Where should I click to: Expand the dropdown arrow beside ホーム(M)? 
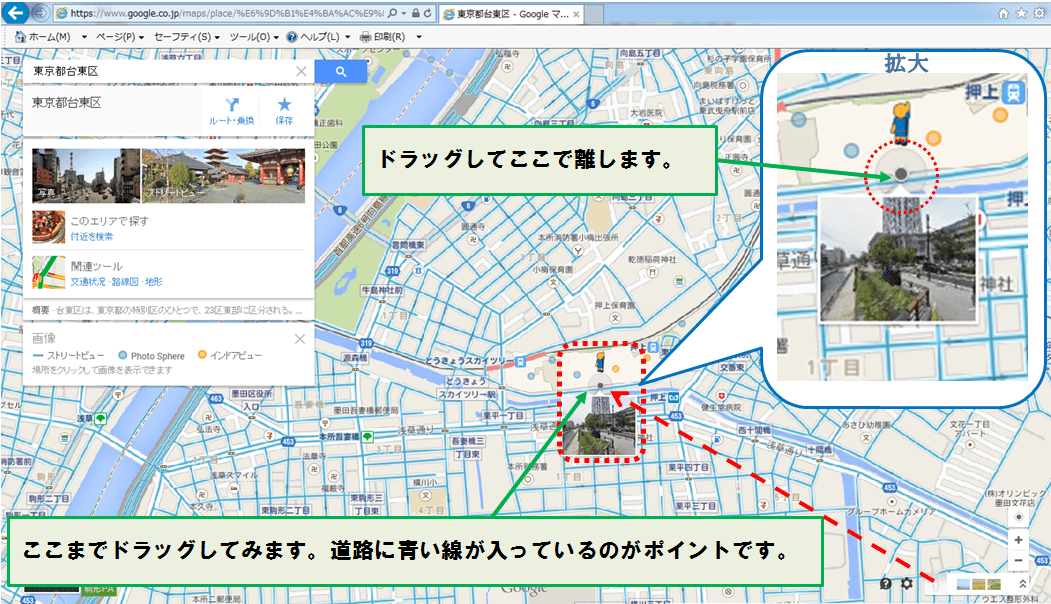pyautogui.click(x=84, y=37)
